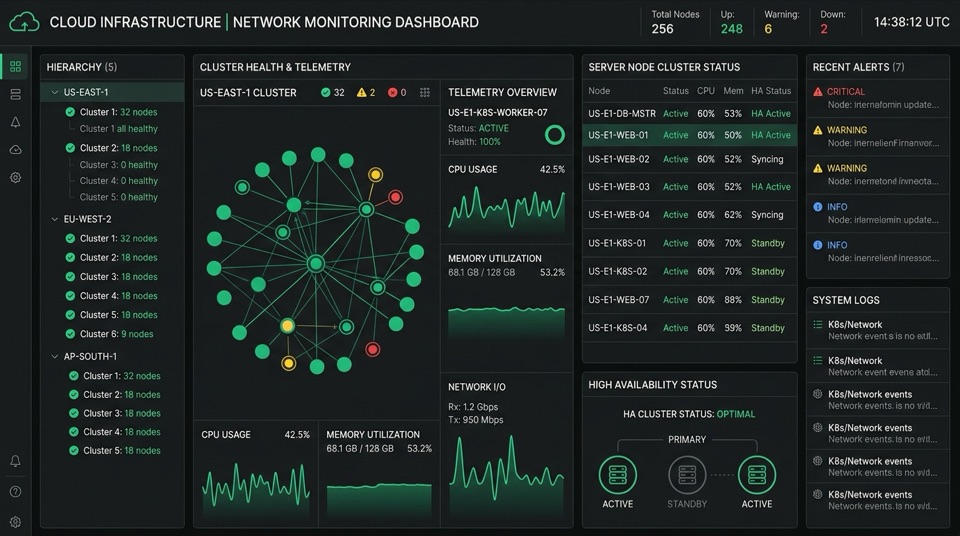Select Cluster 4: 0 healthy under US-EAST-1
Screen dimensions: 960x536
click(118, 181)
